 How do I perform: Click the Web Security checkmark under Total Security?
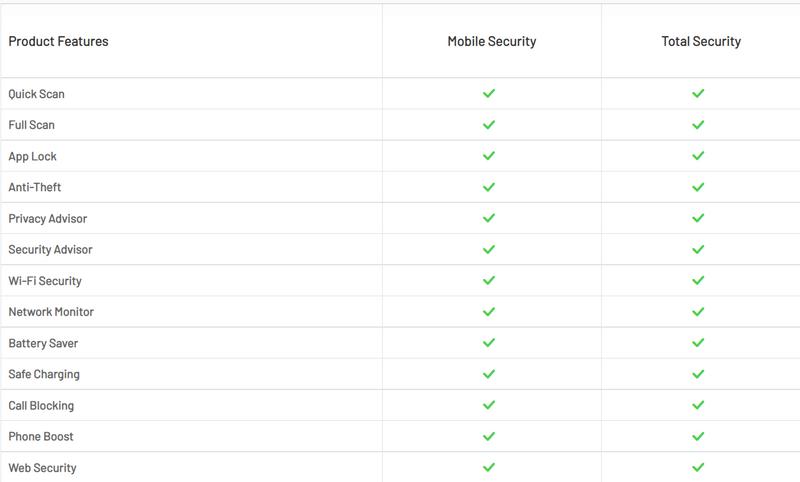(699, 467)
